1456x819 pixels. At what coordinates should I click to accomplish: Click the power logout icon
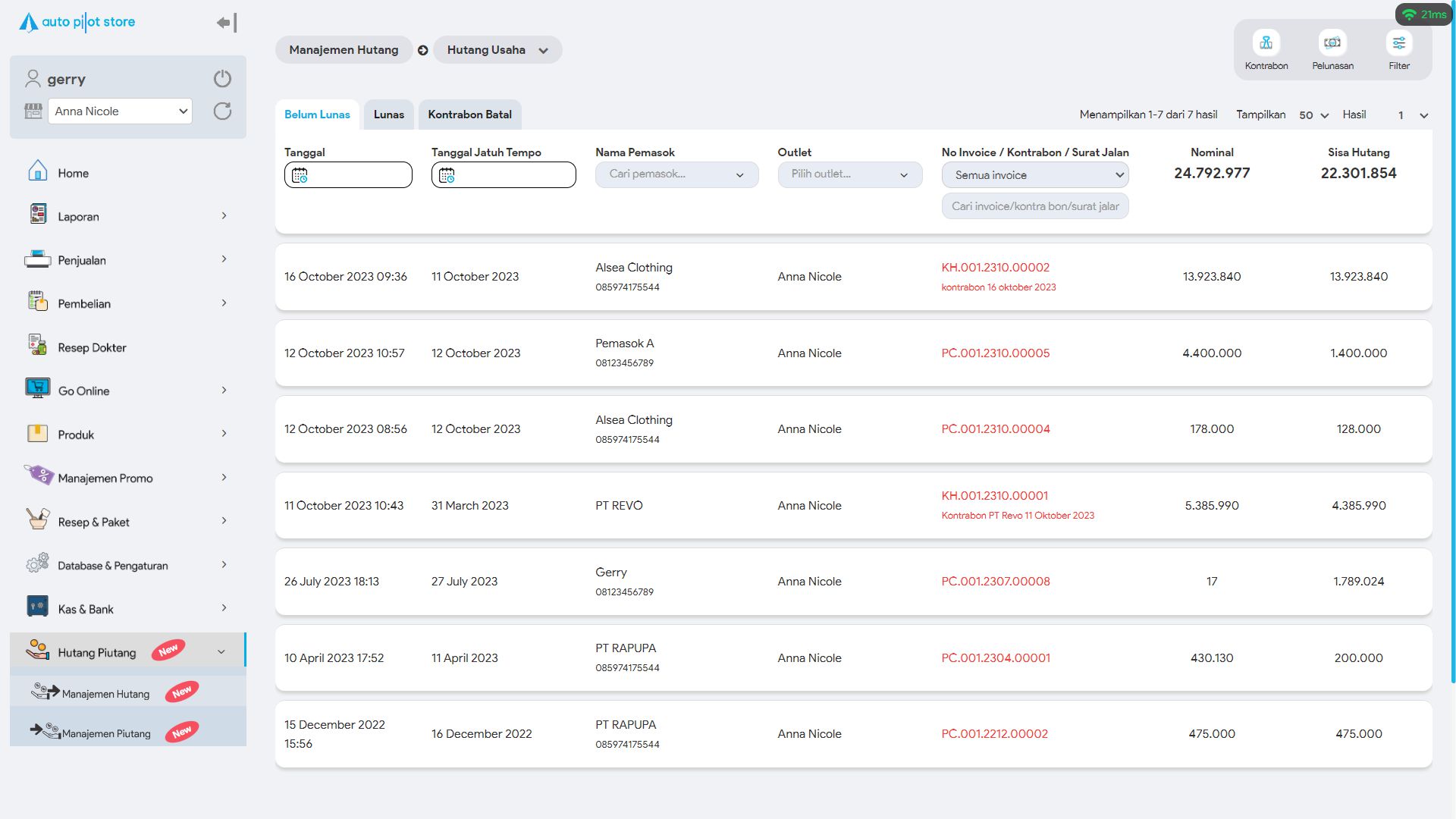click(222, 79)
